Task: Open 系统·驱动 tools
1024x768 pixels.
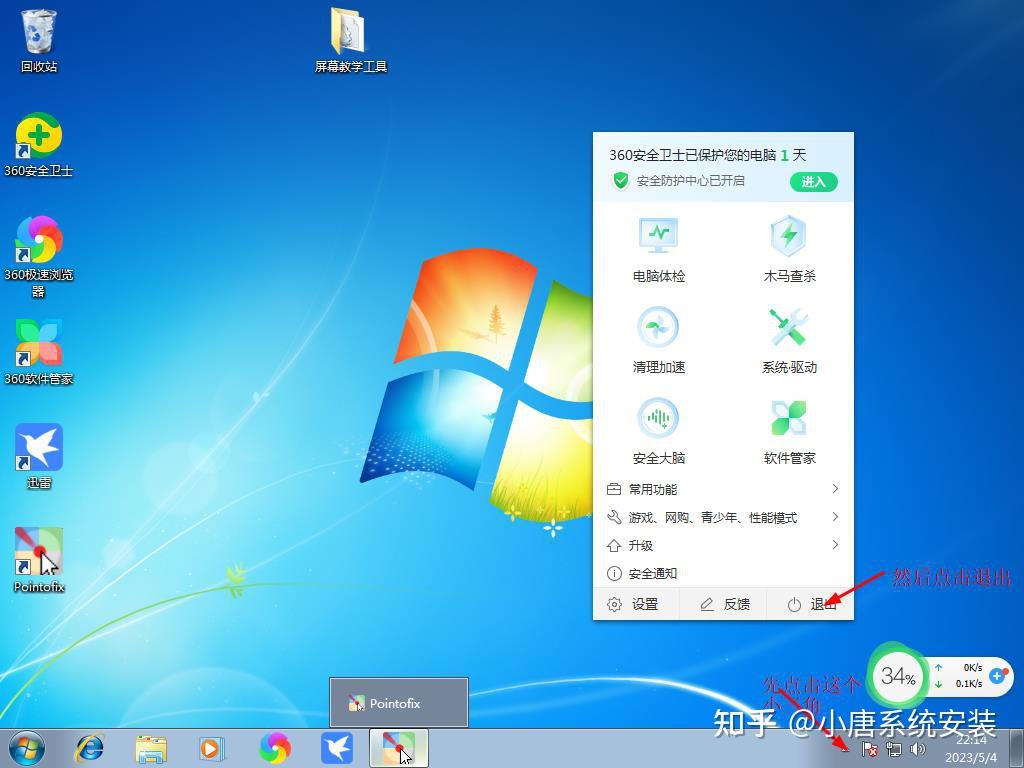Action: click(x=790, y=340)
